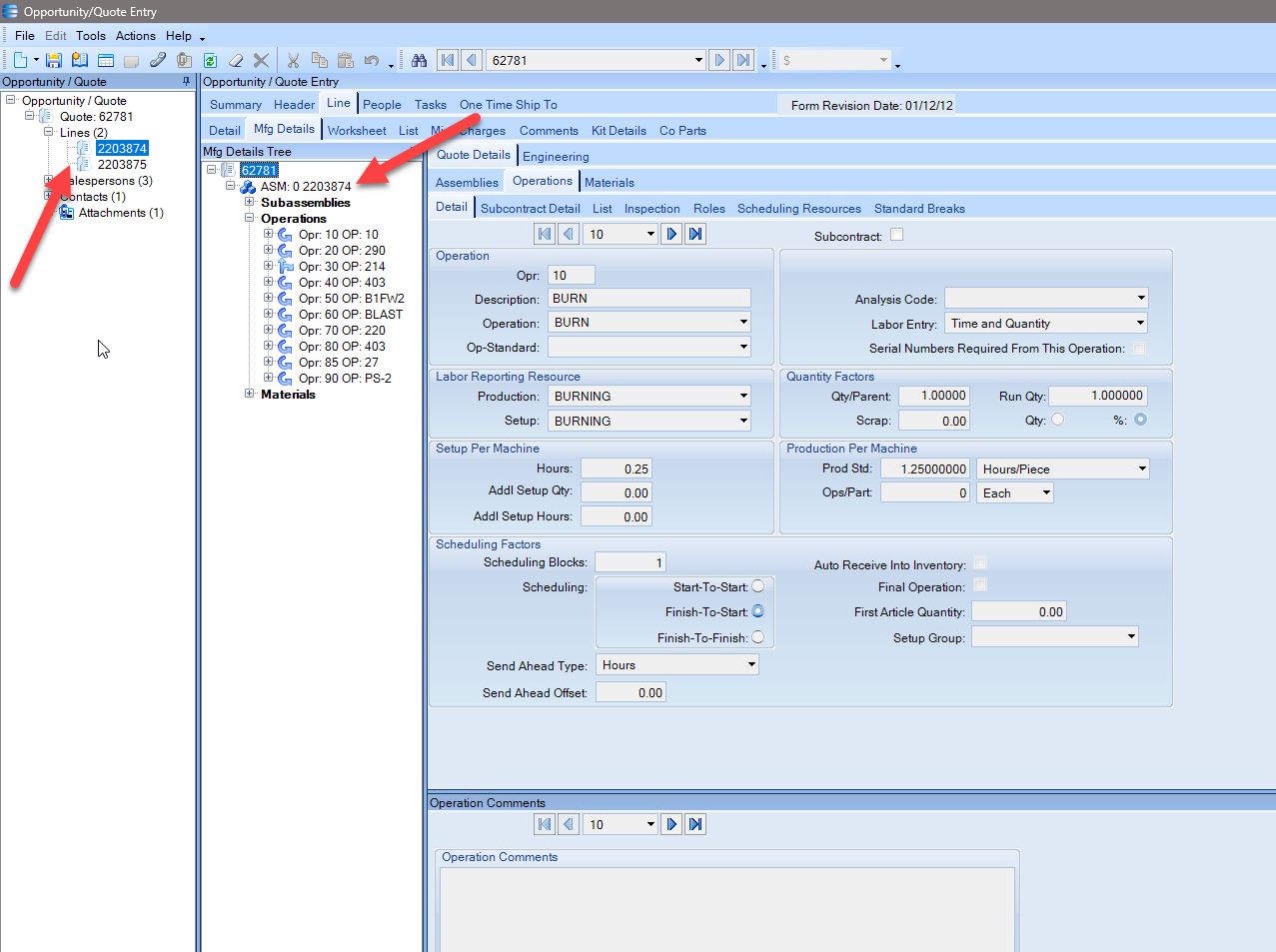This screenshot has height=952, width=1276.
Task: Open the Actions menu
Action: click(136, 36)
